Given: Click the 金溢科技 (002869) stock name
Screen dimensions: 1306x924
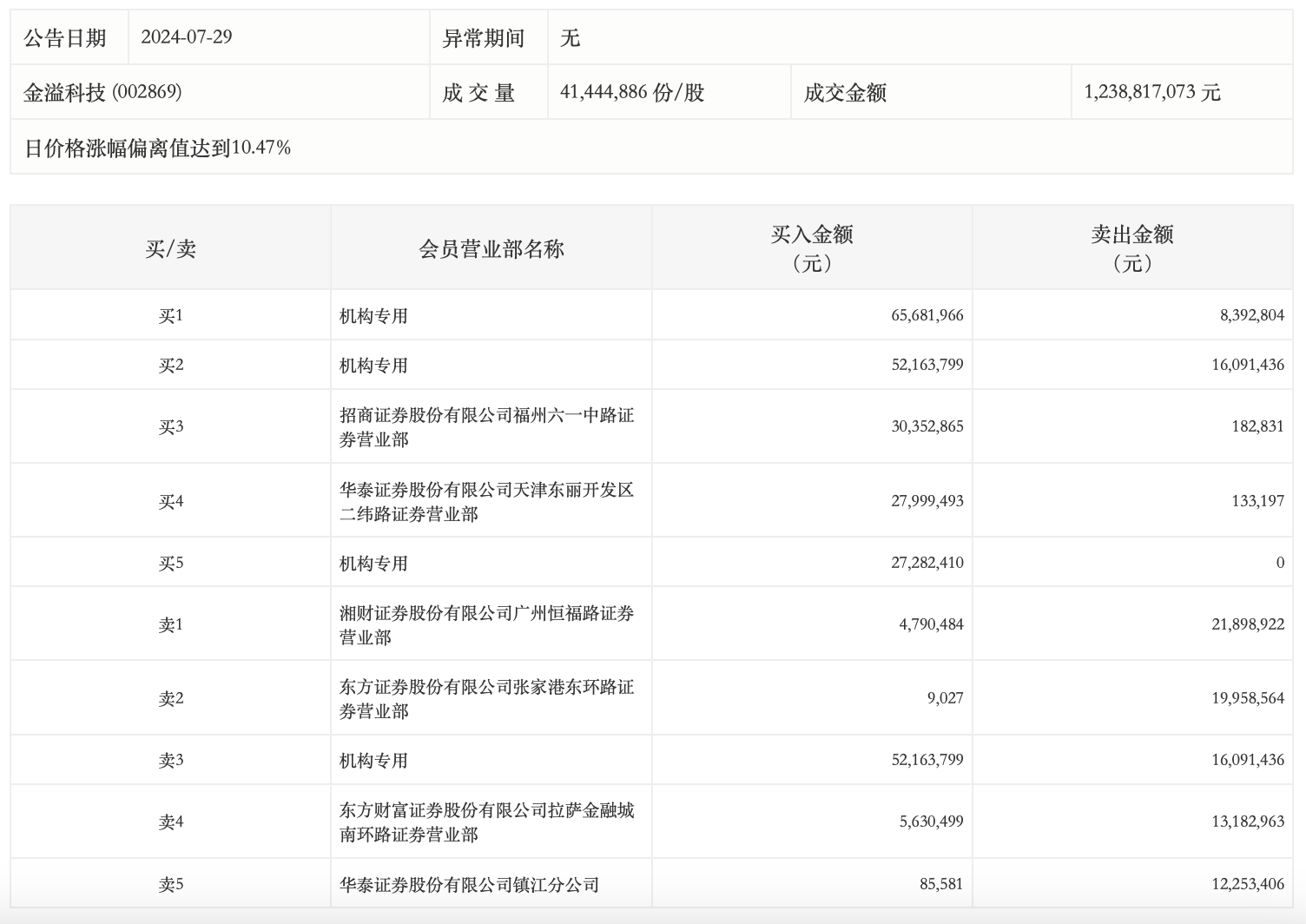Looking at the screenshot, I should (102, 92).
